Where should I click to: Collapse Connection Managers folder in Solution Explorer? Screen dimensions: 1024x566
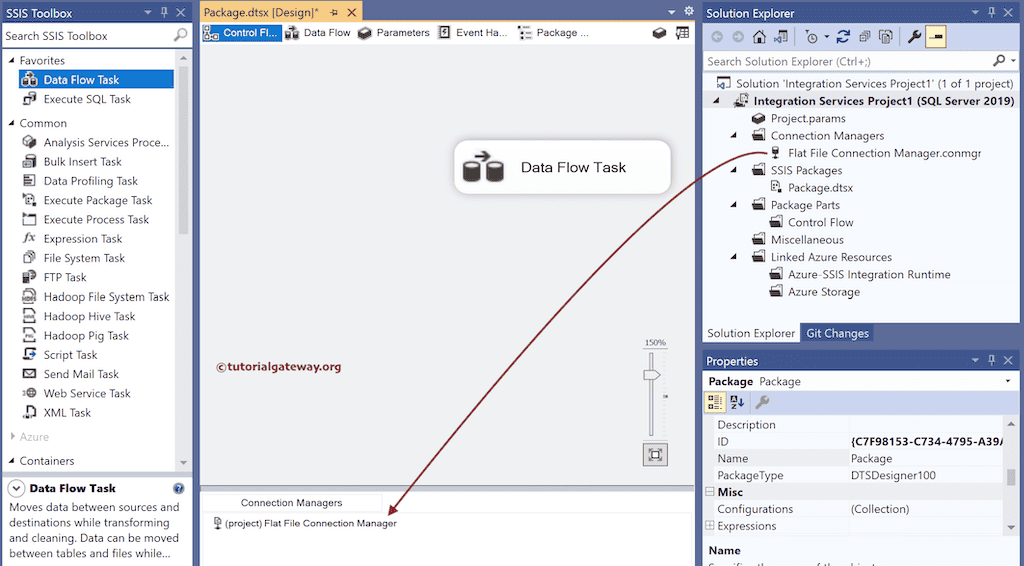click(733, 136)
